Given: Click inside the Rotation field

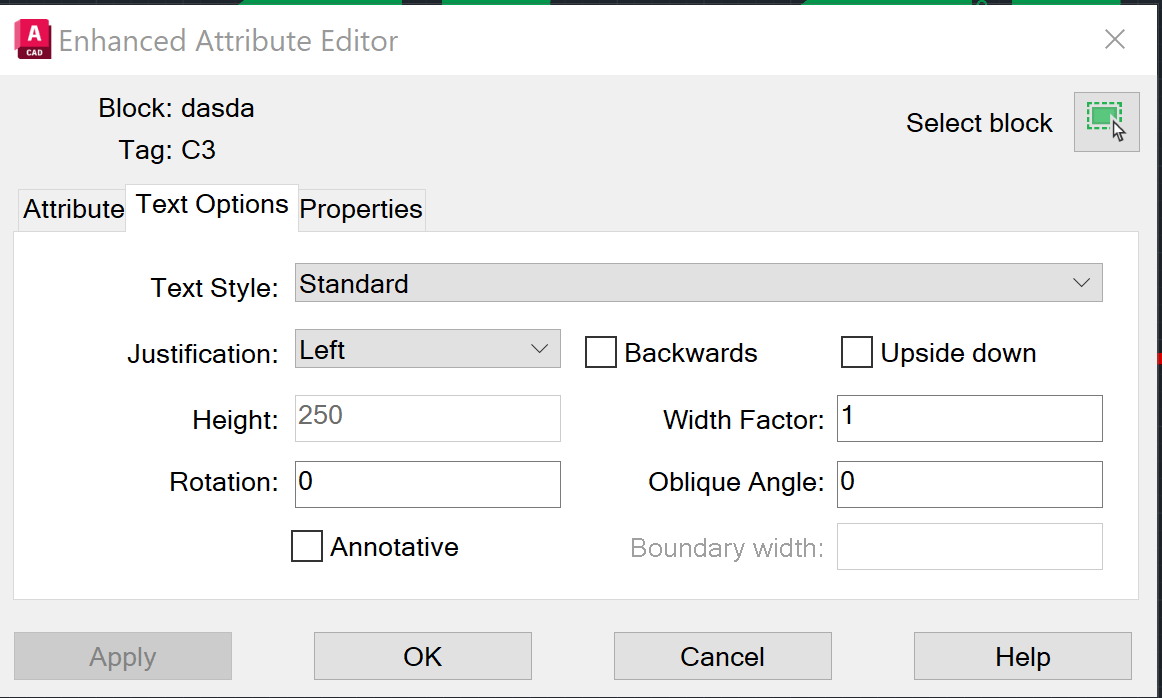Looking at the screenshot, I should [x=427, y=484].
